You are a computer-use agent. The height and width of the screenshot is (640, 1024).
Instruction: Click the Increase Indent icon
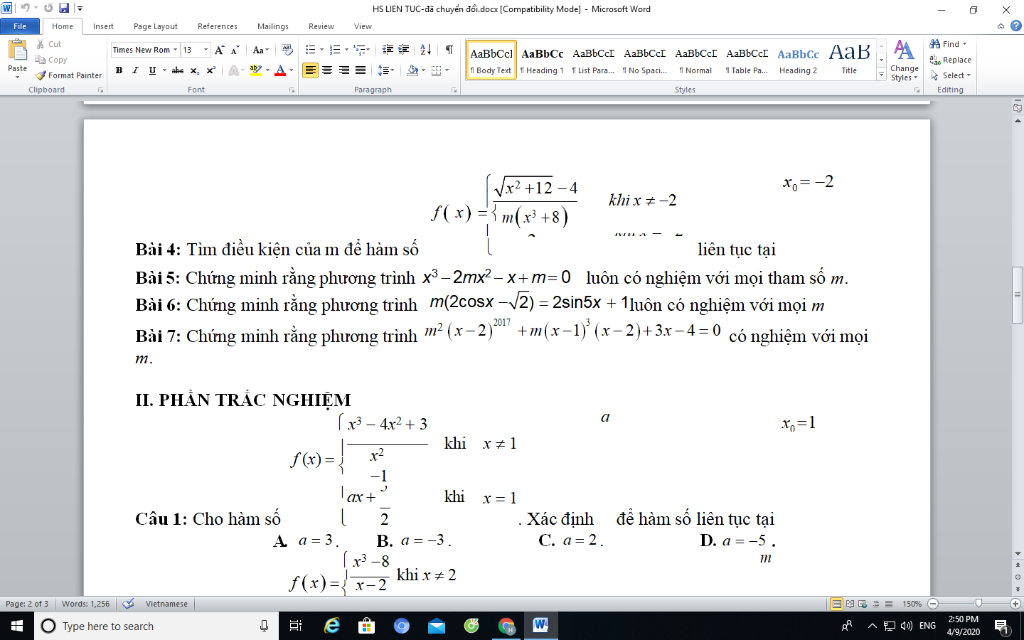(x=404, y=50)
